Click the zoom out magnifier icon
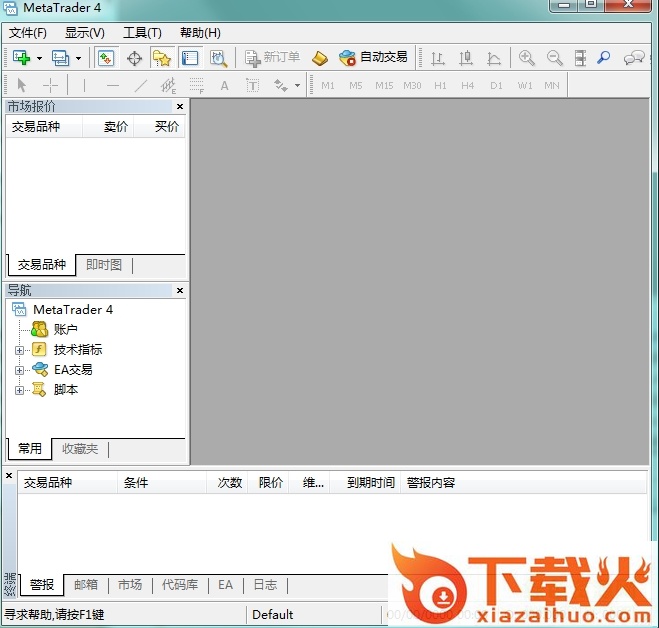659x628 pixels. [x=554, y=58]
